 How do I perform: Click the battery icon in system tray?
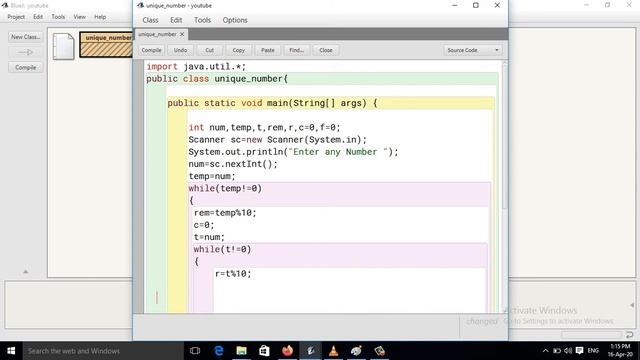click(557, 351)
